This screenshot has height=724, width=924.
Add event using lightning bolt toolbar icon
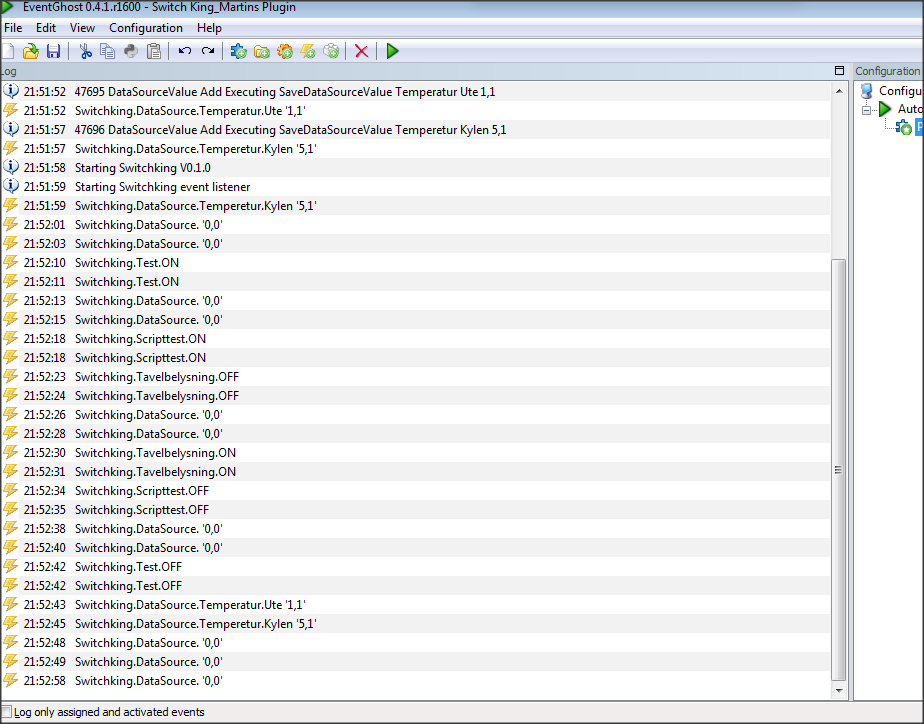308,51
